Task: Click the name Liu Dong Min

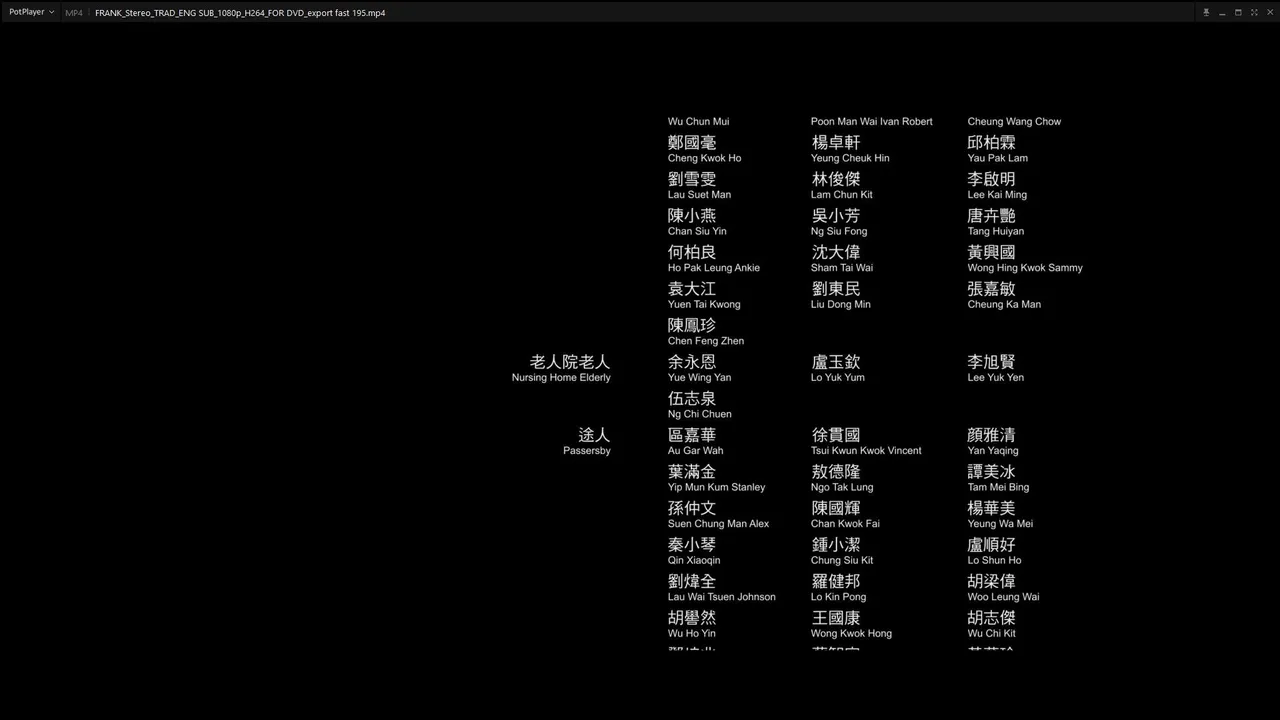Action: click(x=841, y=305)
